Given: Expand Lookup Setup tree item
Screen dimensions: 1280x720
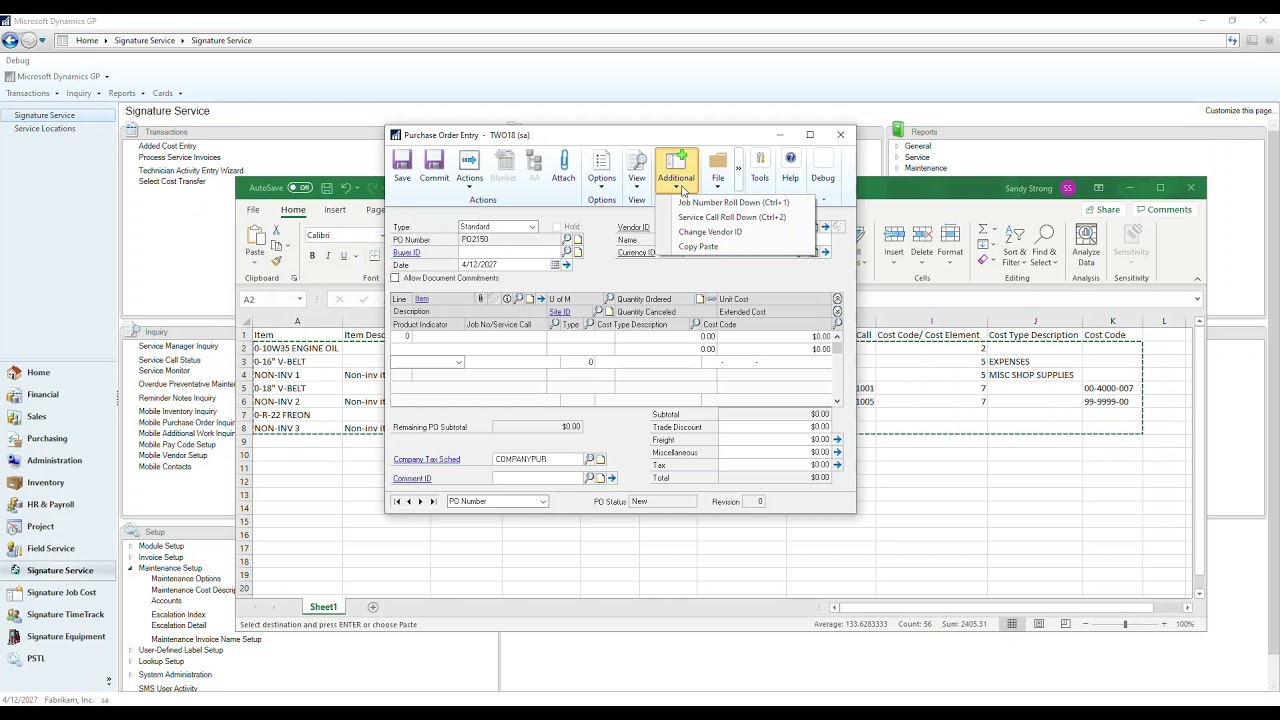Looking at the screenshot, I should point(131,661).
